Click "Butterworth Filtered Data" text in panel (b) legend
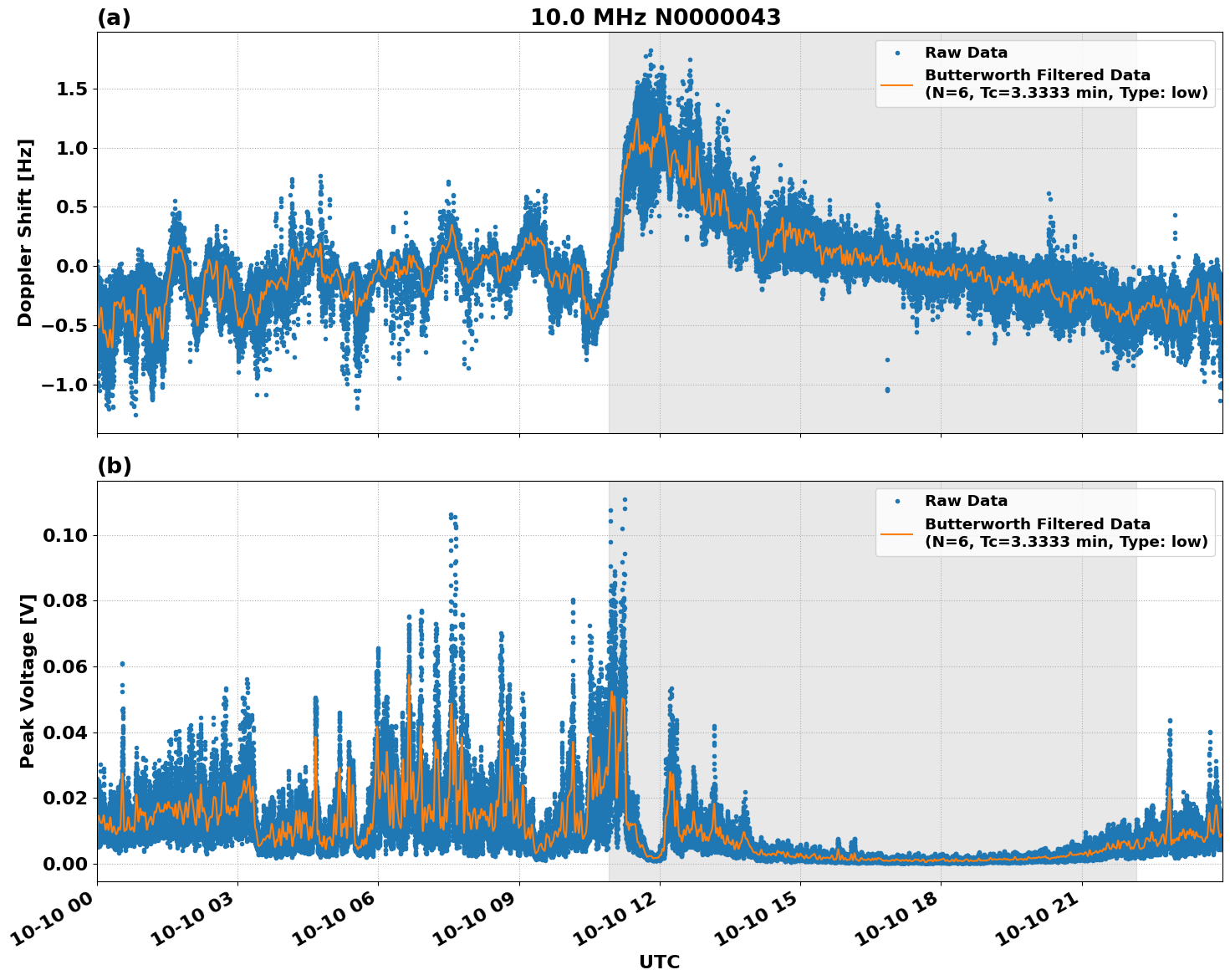 click(x=1037, y=524)
